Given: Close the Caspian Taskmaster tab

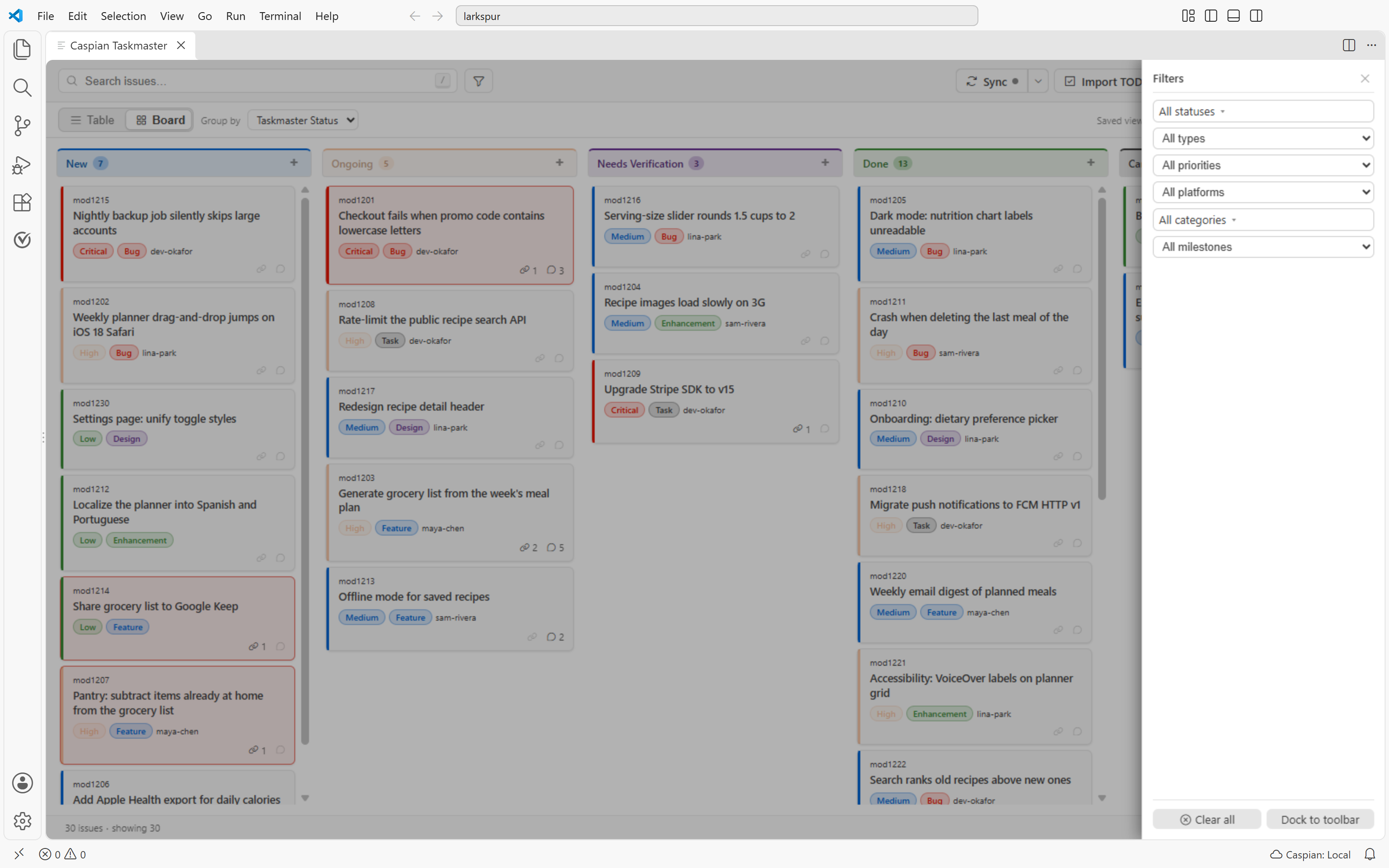Looking at the screenshot, I should tap(181, 45).
